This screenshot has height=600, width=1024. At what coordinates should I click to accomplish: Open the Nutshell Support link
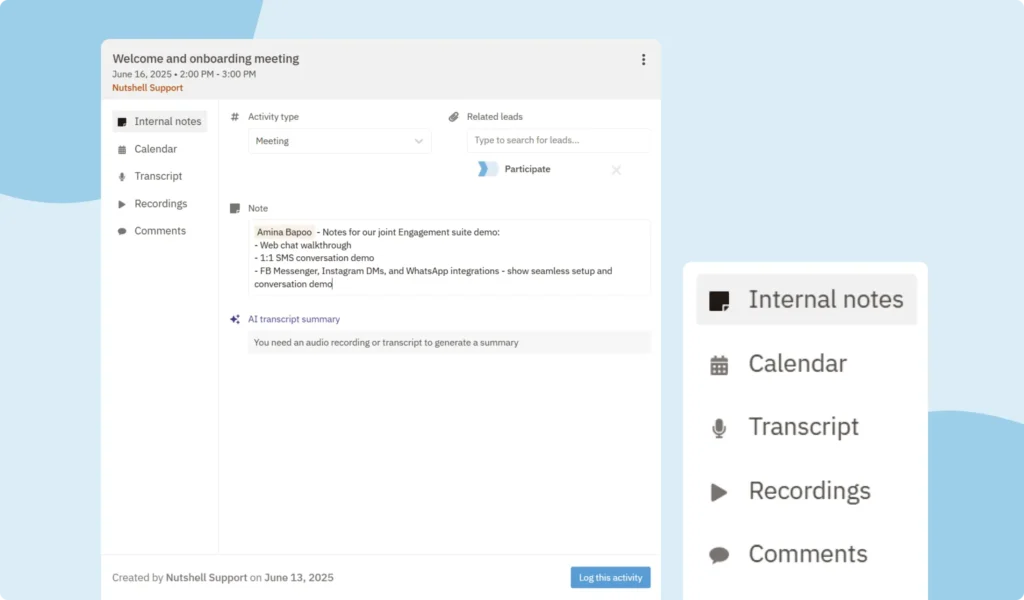147,87
